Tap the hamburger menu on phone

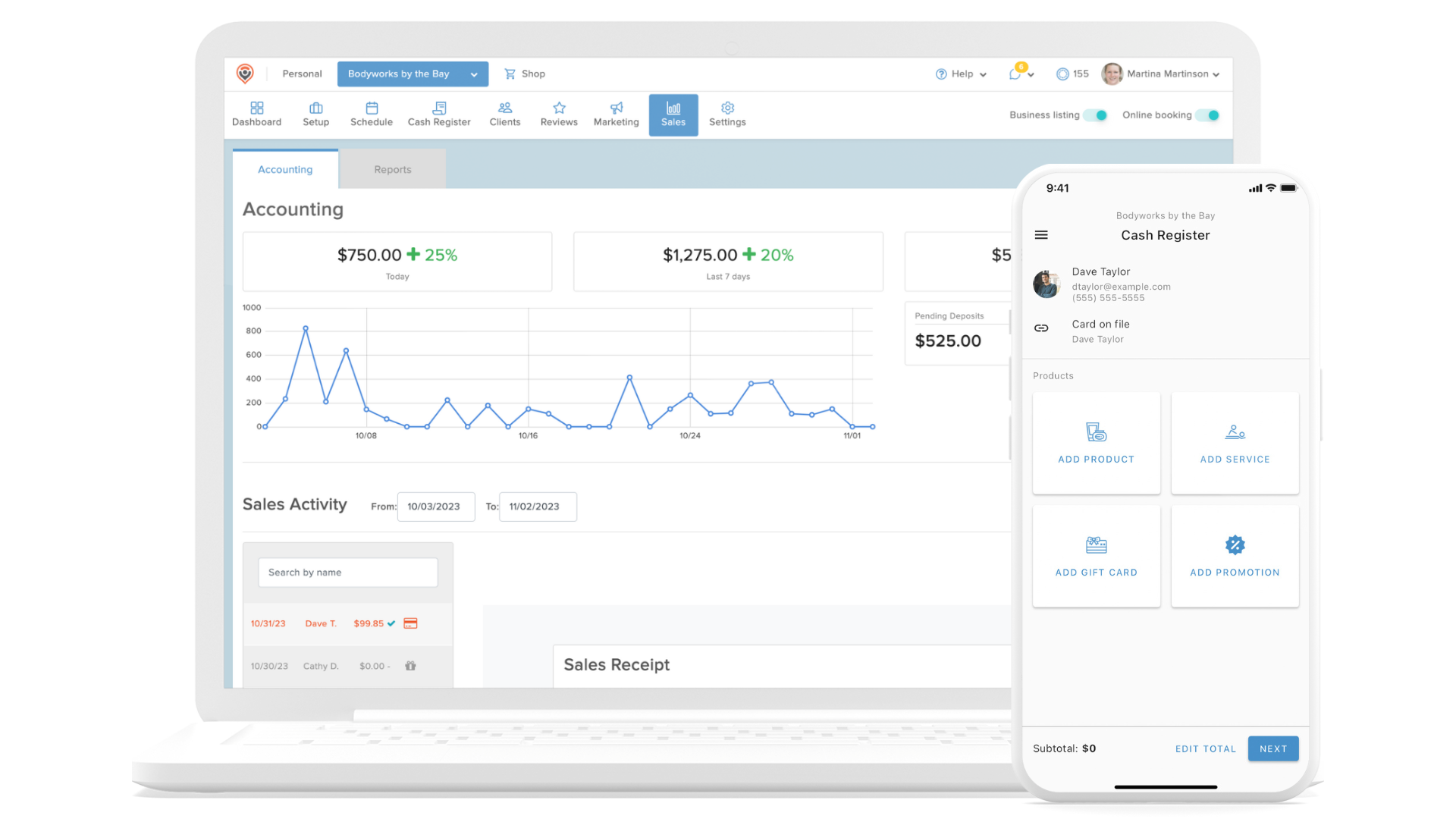tap(1041, 235)
